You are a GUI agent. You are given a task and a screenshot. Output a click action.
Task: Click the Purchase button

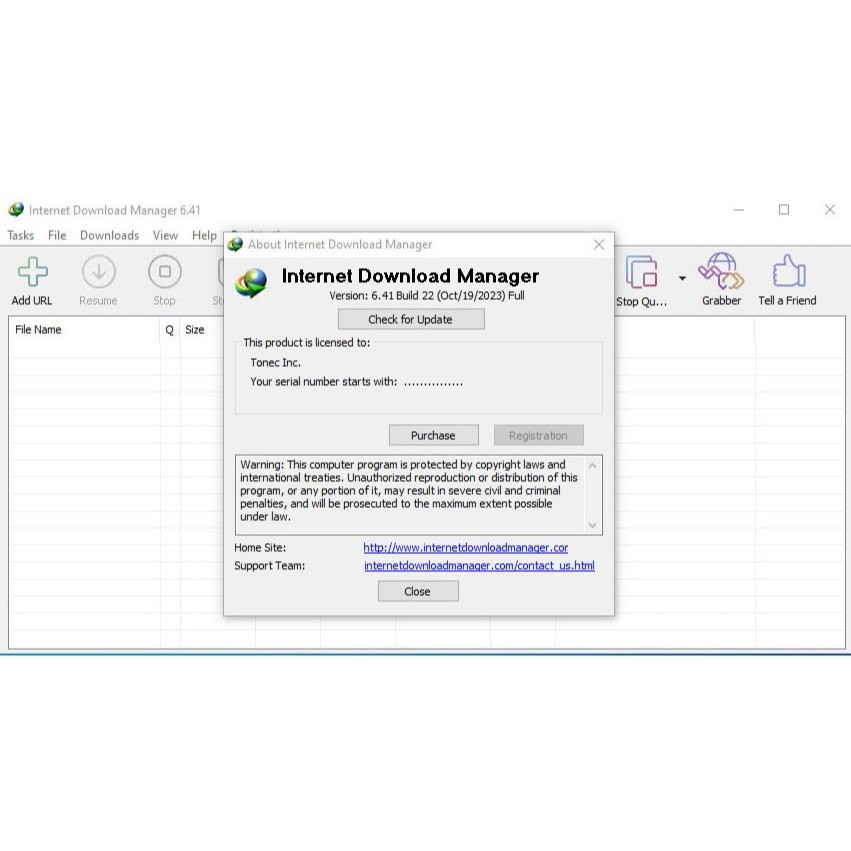point(434,435)
